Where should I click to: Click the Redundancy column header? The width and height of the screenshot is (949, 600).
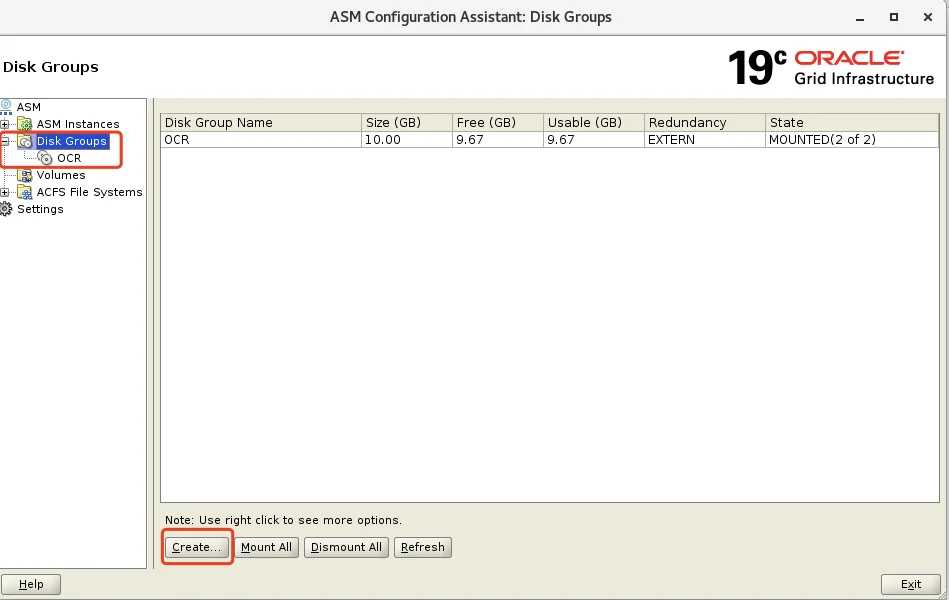pyautogui.click(x=704, y=122)
